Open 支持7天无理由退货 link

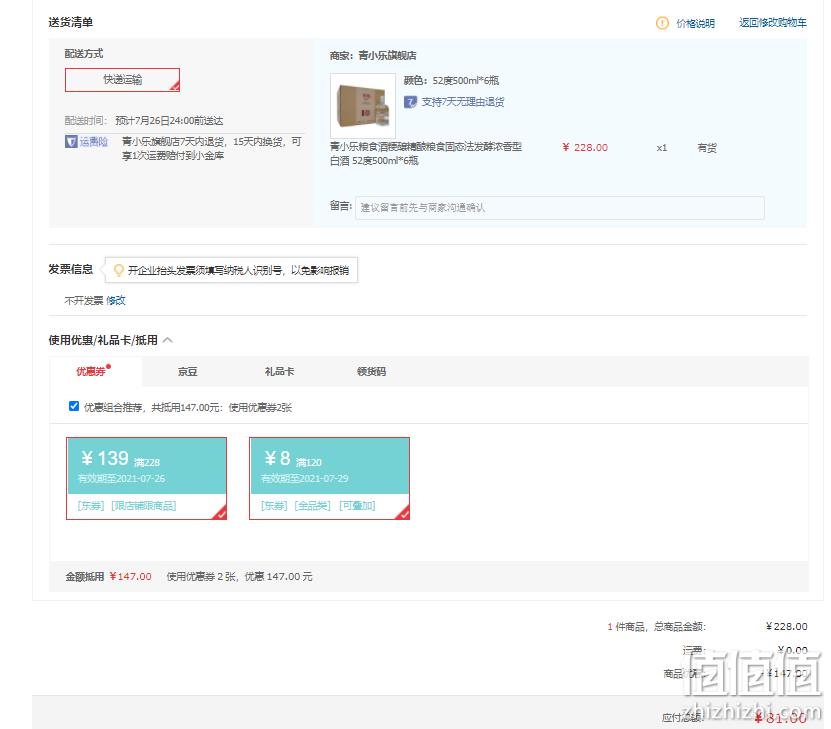(x=463, y=102)
